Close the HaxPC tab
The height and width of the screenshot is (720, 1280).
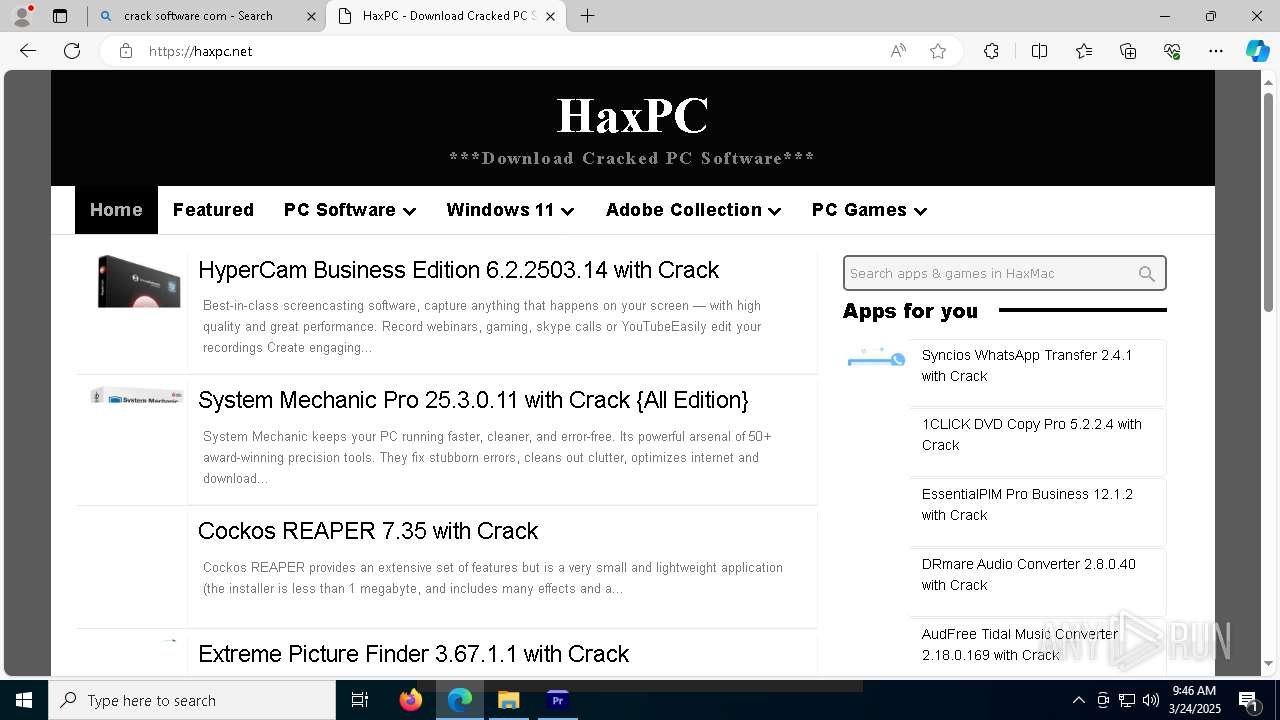coord(549,16)
